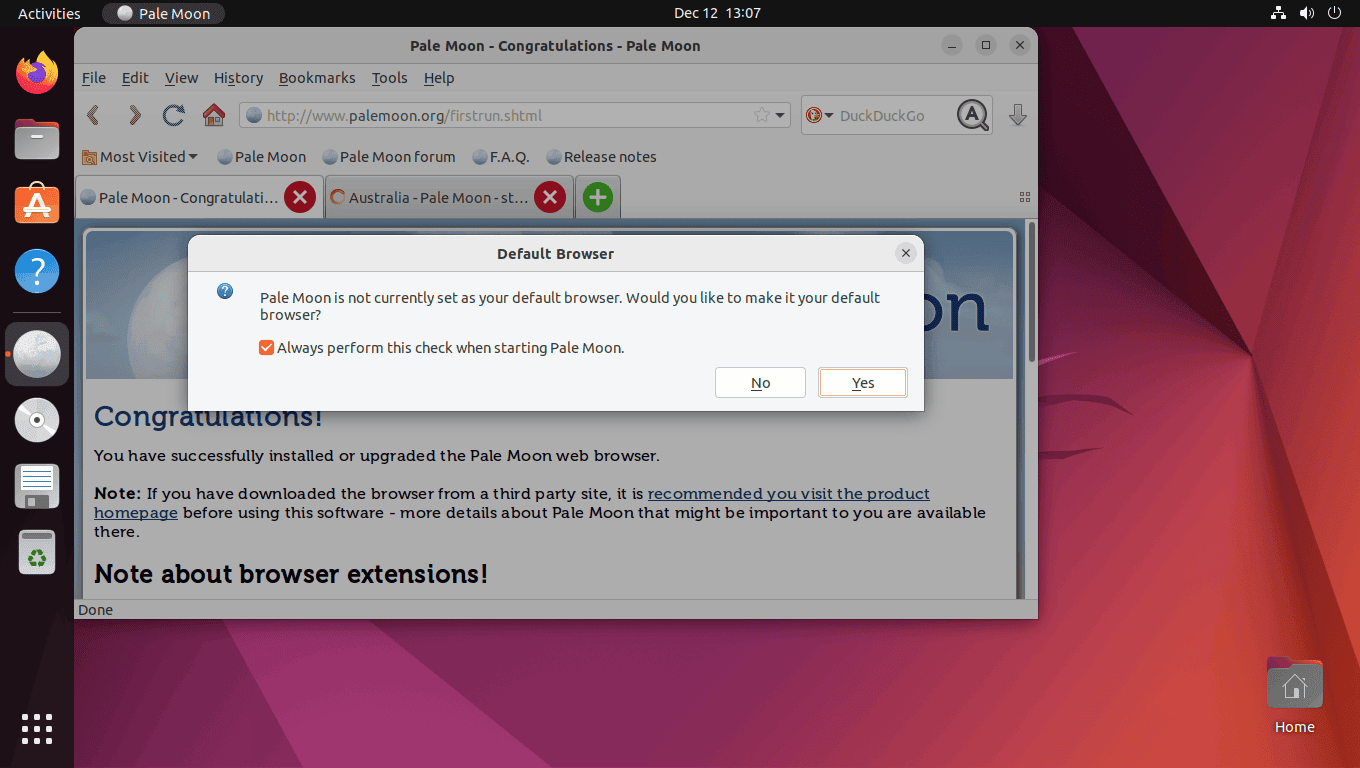This screenshot has height=768, width=1360.
Task: Open the History menu
Action: coord(238,78)
